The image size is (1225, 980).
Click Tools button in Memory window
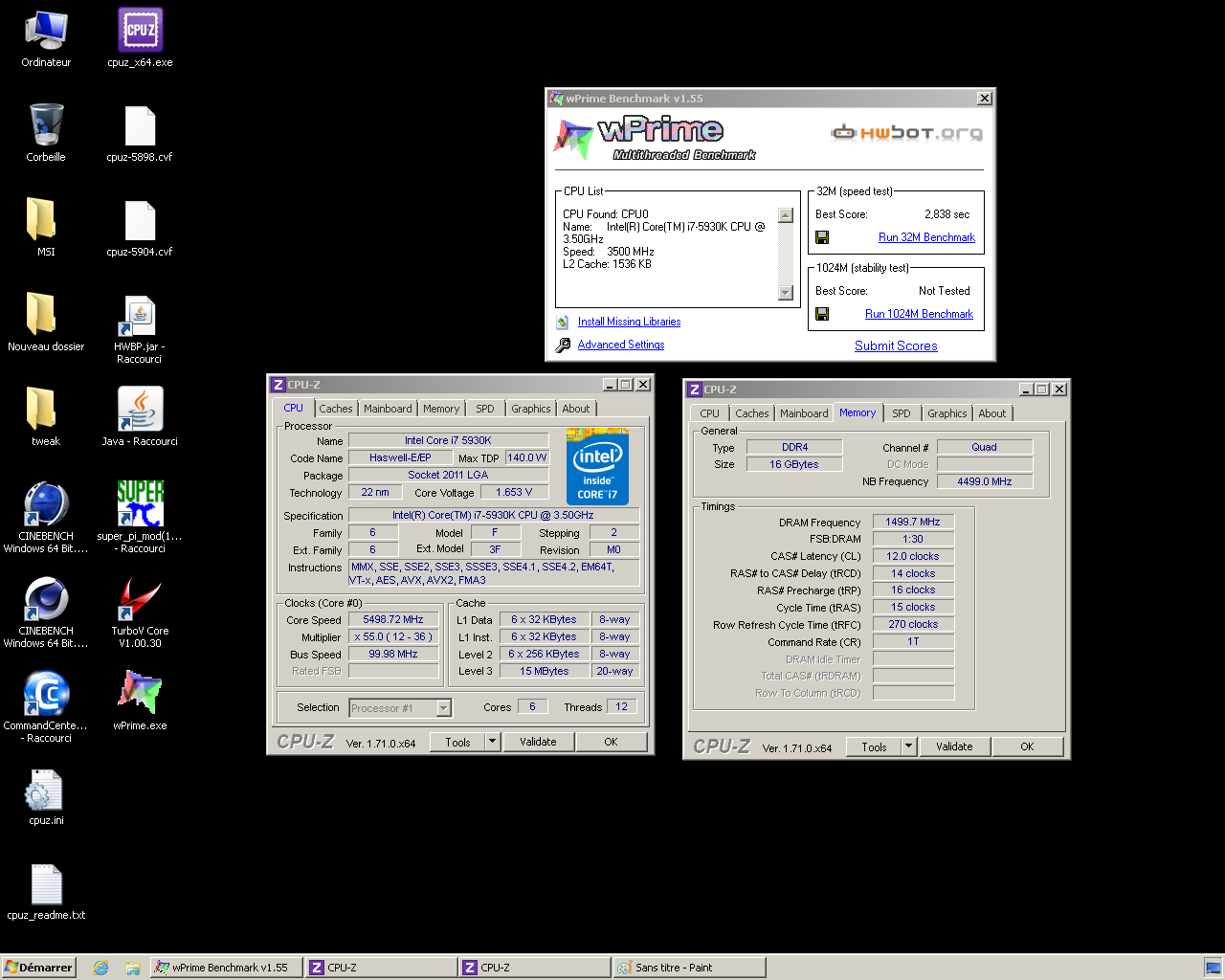click(874, 746)
